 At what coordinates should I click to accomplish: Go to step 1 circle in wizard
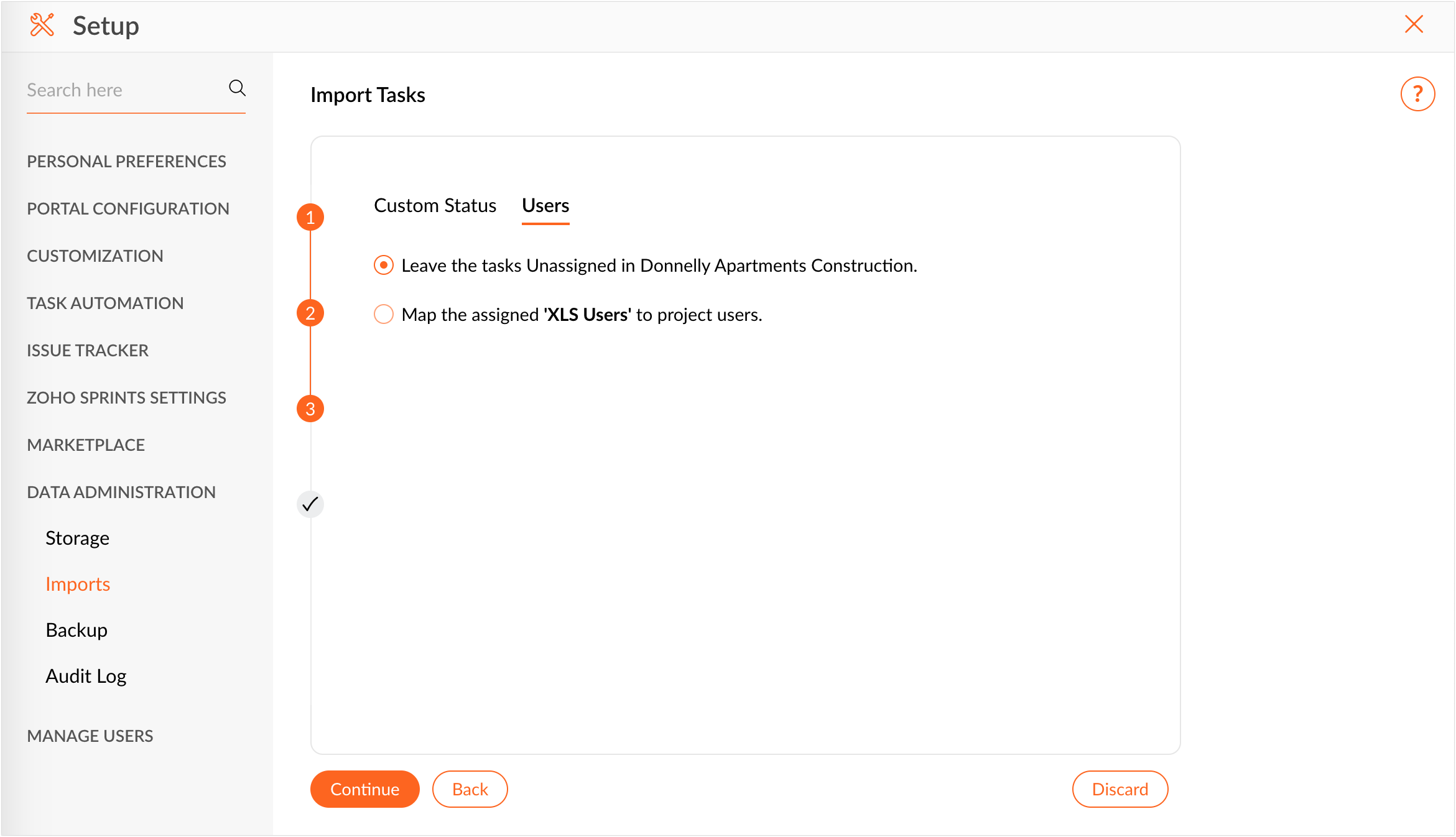point(310,218)
